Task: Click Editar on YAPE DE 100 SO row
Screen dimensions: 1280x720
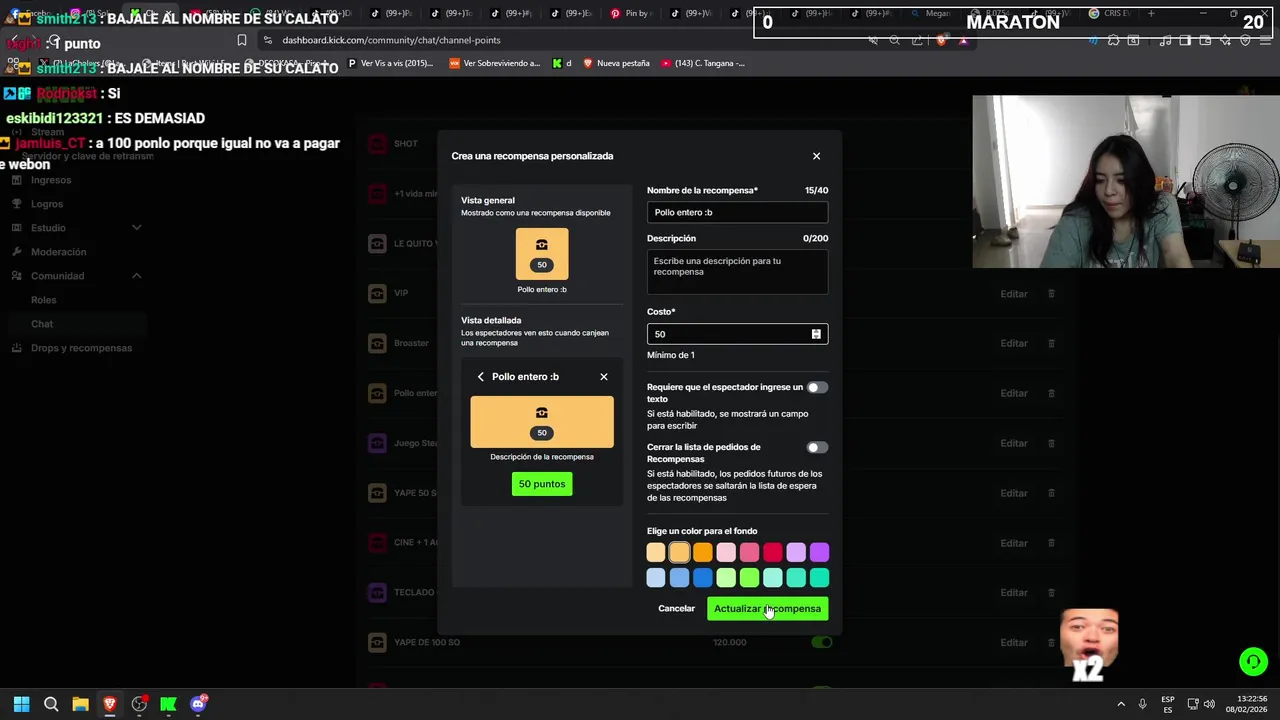Action: click(1014, 642)
